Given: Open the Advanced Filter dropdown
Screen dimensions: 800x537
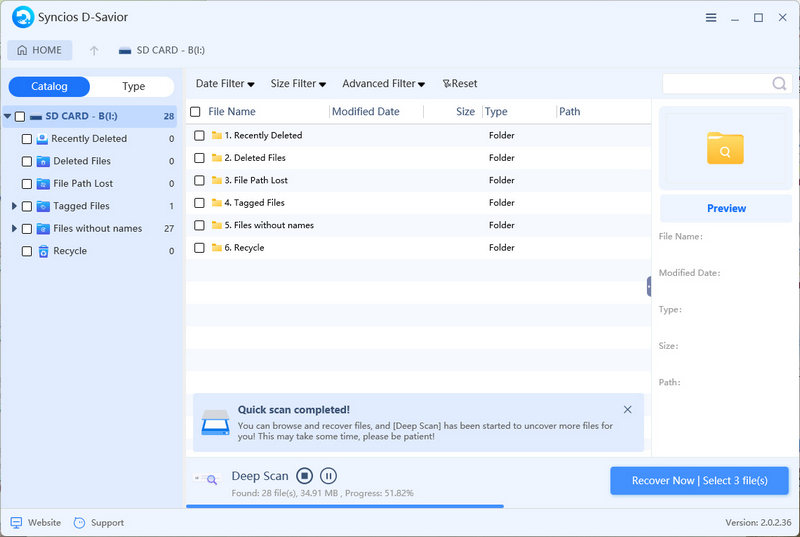Looking at the screenshot, I should [383, 84].
